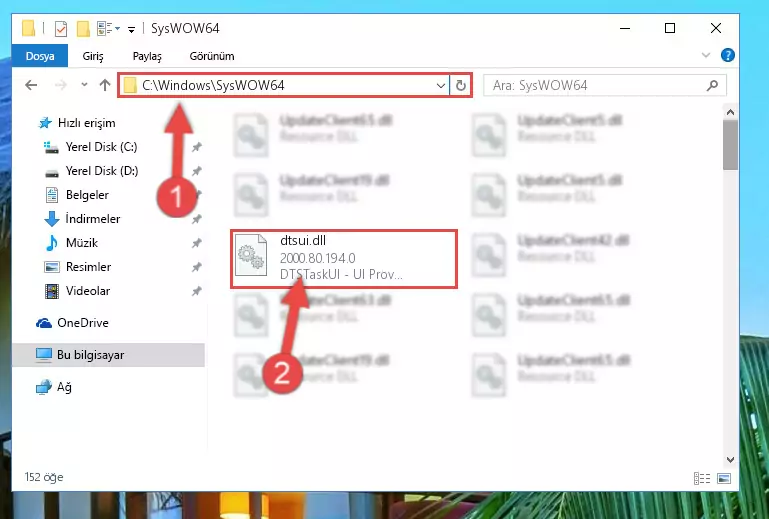Click the Properties quick access icon
This screenshot has height=519, width=769.
click(x=61, y=29)
